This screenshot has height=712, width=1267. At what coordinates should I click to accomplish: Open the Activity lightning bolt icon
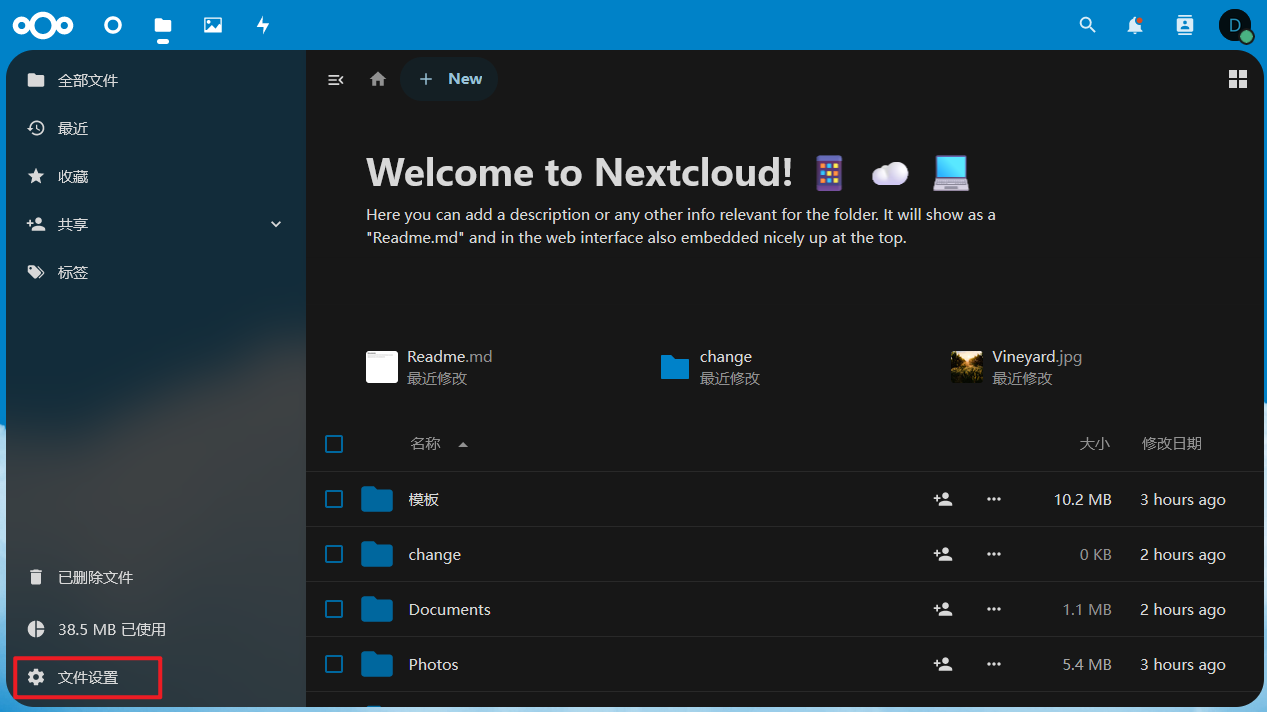[263, 25]
